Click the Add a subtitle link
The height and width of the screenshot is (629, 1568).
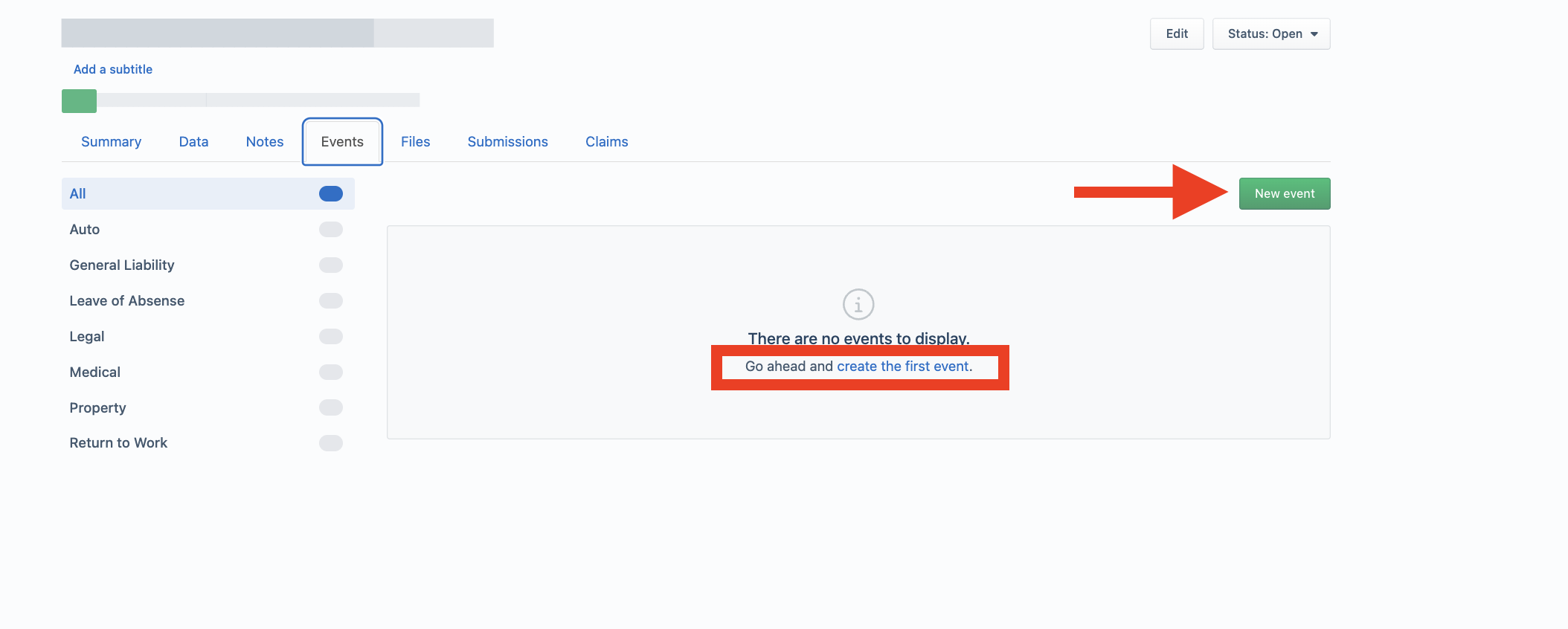point(113,69)
